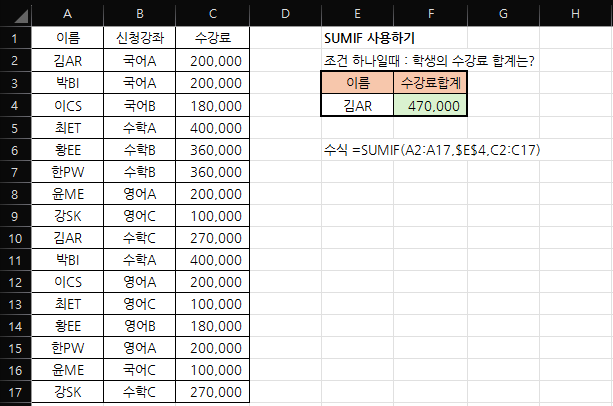Image resolution: width=613 pixels, height=406 pixels.
Task: Select cell A15 containing 한PW
Action: tap(68, 348)
